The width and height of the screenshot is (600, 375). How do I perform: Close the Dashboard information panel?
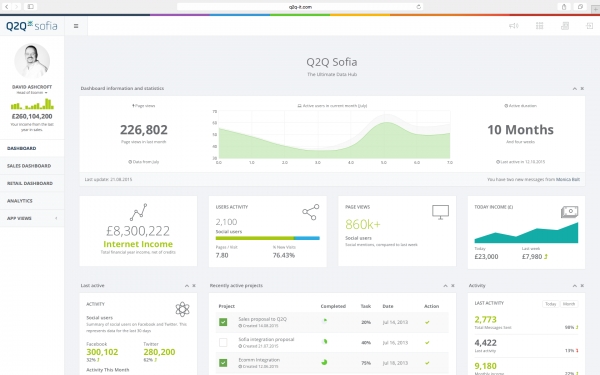[582, 88]
